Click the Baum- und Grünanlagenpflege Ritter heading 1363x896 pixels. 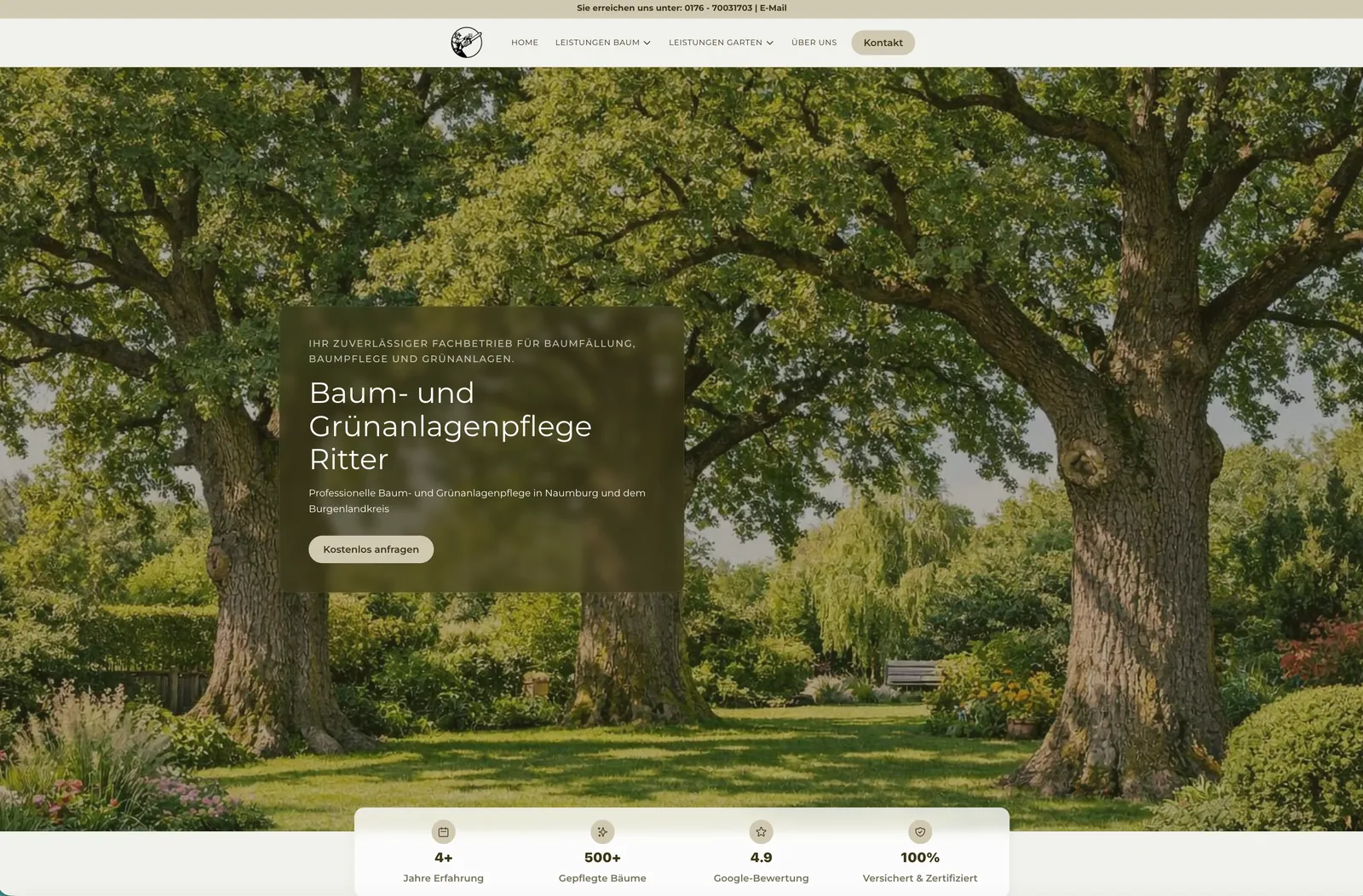click(x=450, y=426)
